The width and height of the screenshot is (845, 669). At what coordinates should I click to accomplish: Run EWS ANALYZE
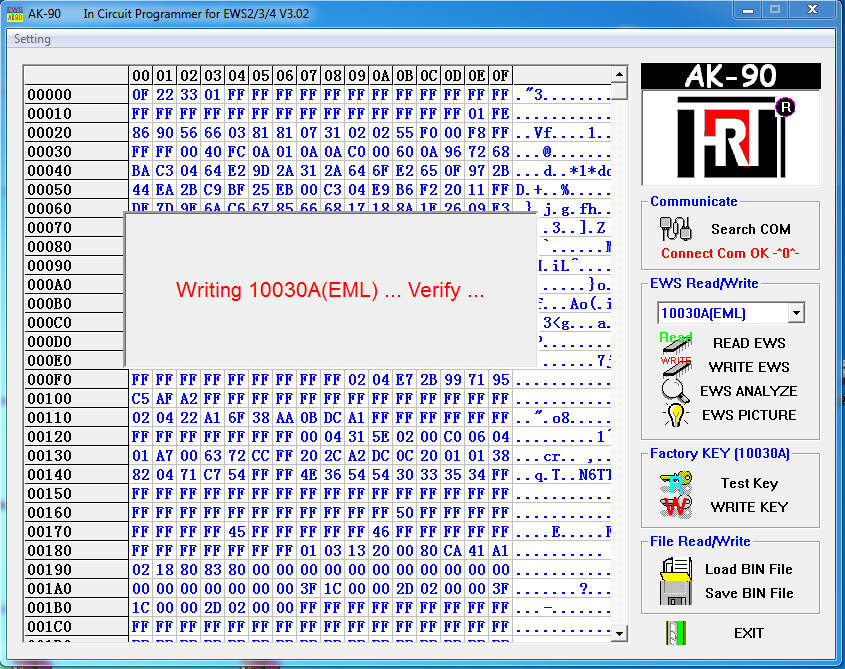(x=749, y=391)
